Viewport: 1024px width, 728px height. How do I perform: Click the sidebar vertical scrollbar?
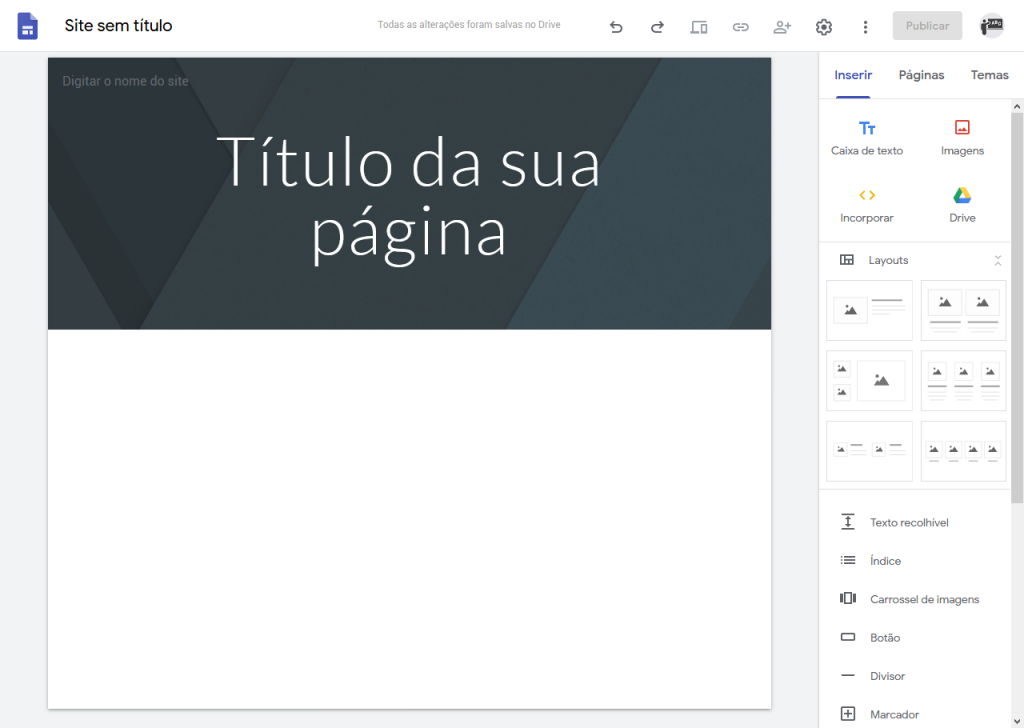point(1017,300)
